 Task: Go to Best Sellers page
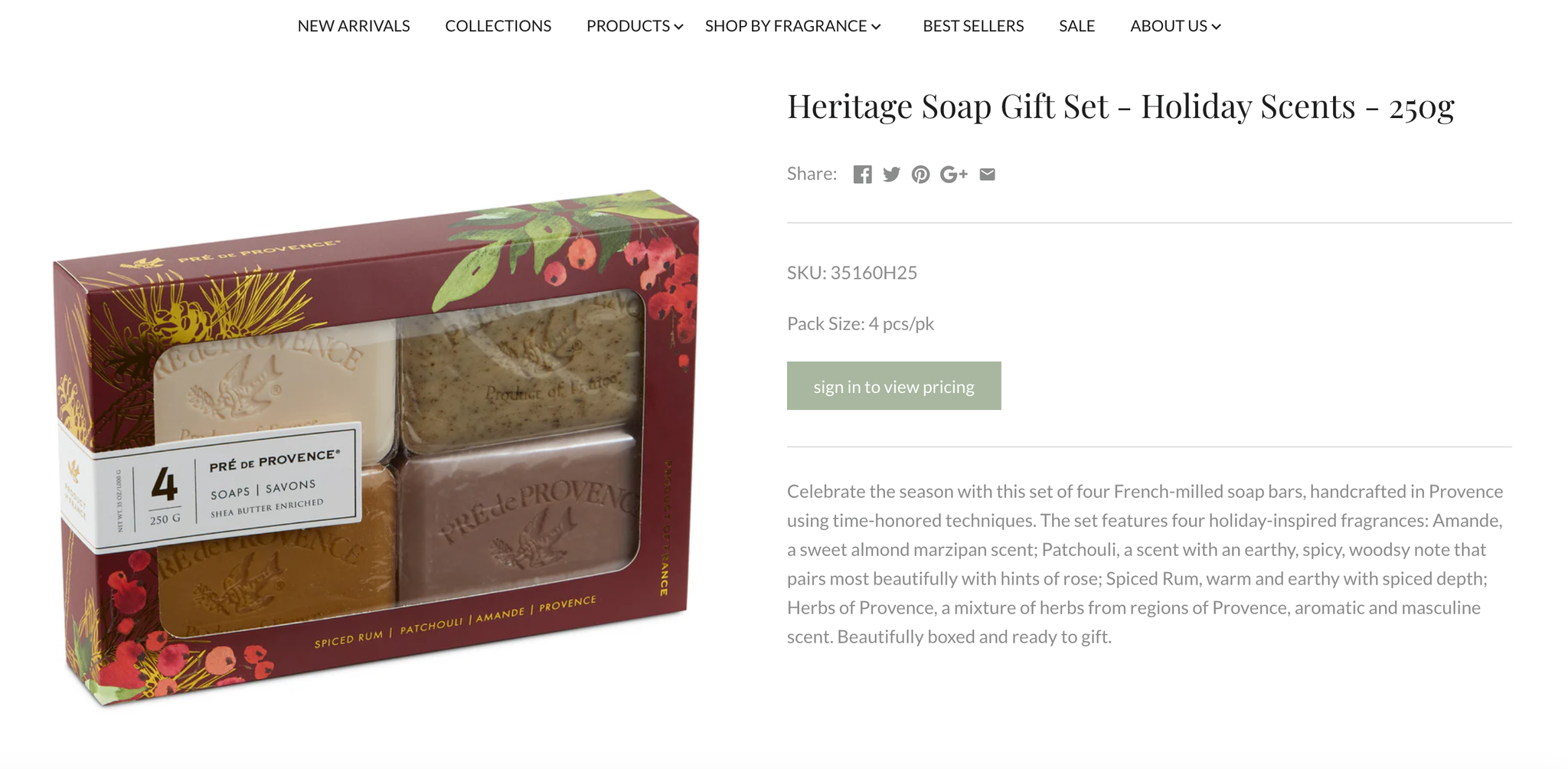click(x=973, y=26)
